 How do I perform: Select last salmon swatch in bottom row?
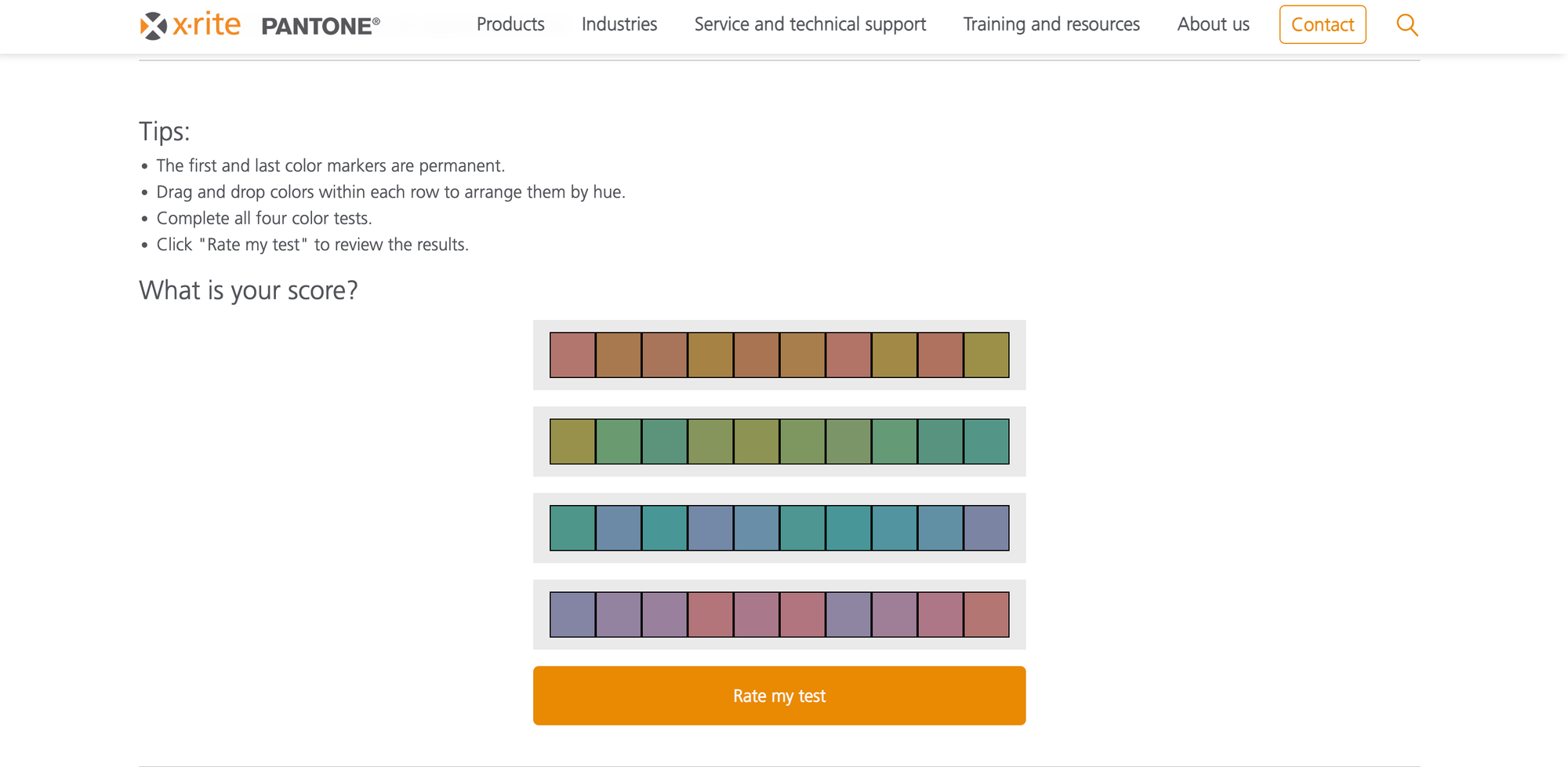pyautogui.click(x=986, y=615)
